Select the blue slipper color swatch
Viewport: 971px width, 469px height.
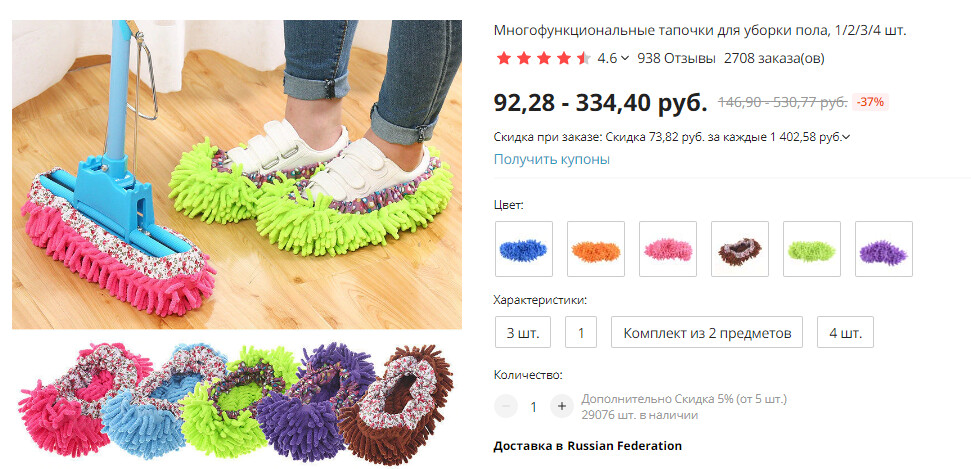pos(523,248)
